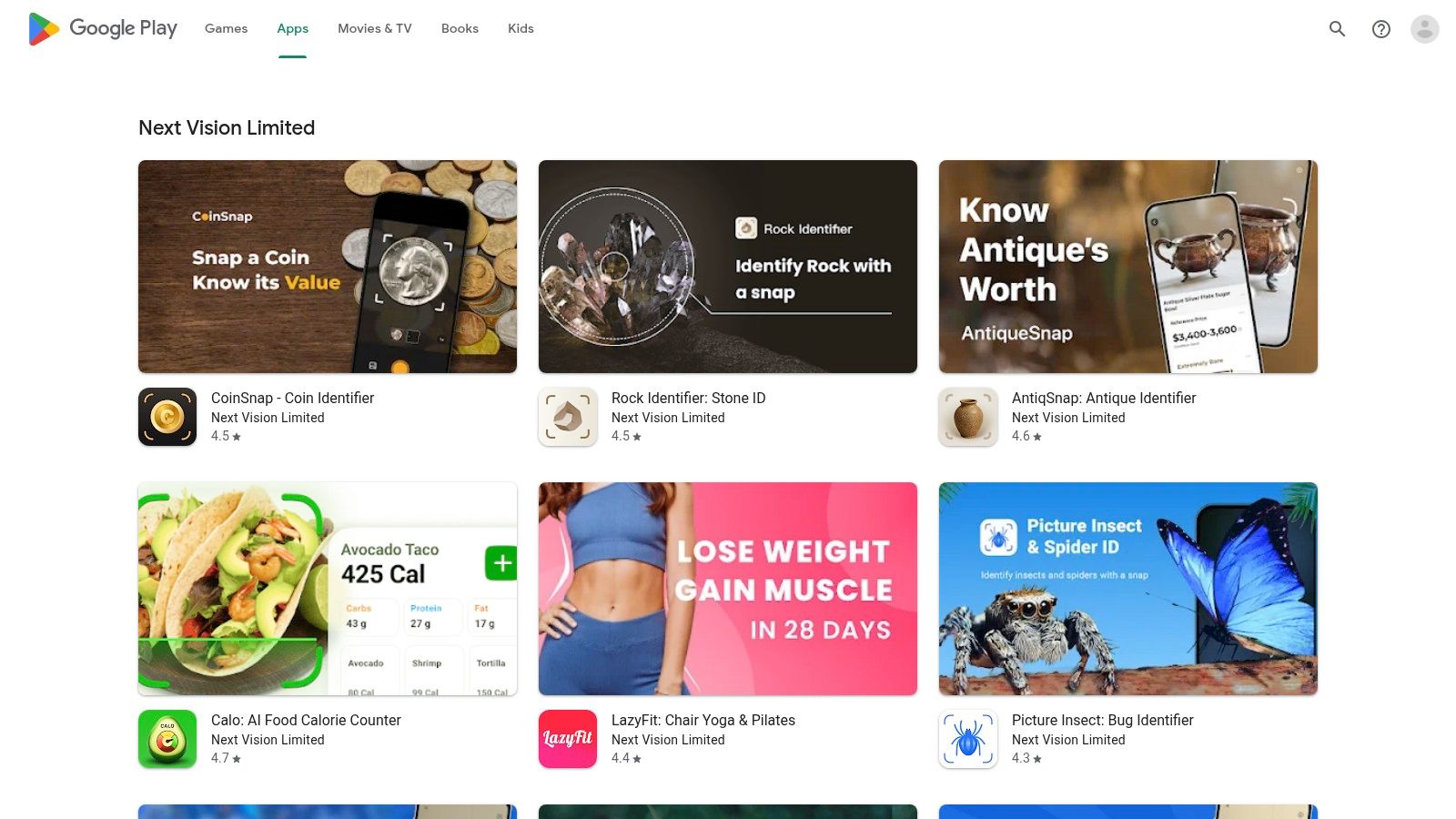Open the CoinSnap app icon
This screenshot has height=819, width=1456.
coord(167,417)
